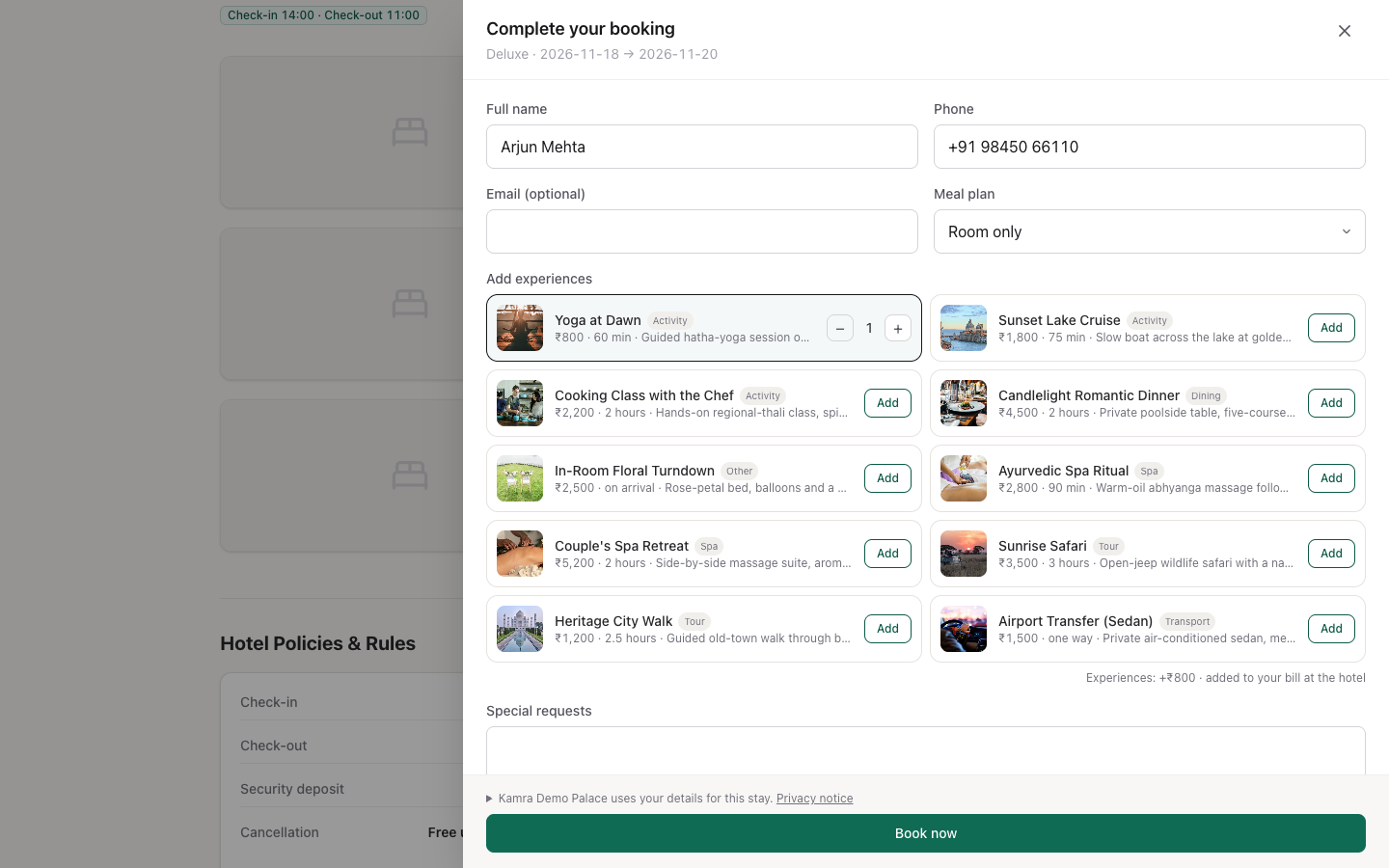Click the Heritage City Walk thumbnail
Image resolution: width=1389 pixels, height=868 pixels.
(520, 629)
